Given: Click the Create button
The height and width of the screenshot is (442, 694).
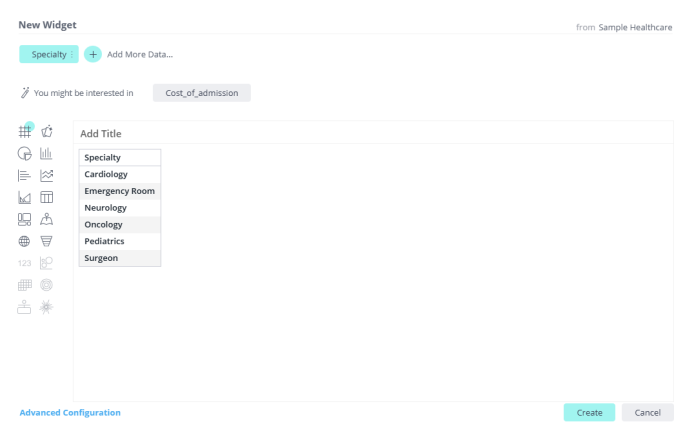Looking at the screenshot, I should tap(589, 412).
